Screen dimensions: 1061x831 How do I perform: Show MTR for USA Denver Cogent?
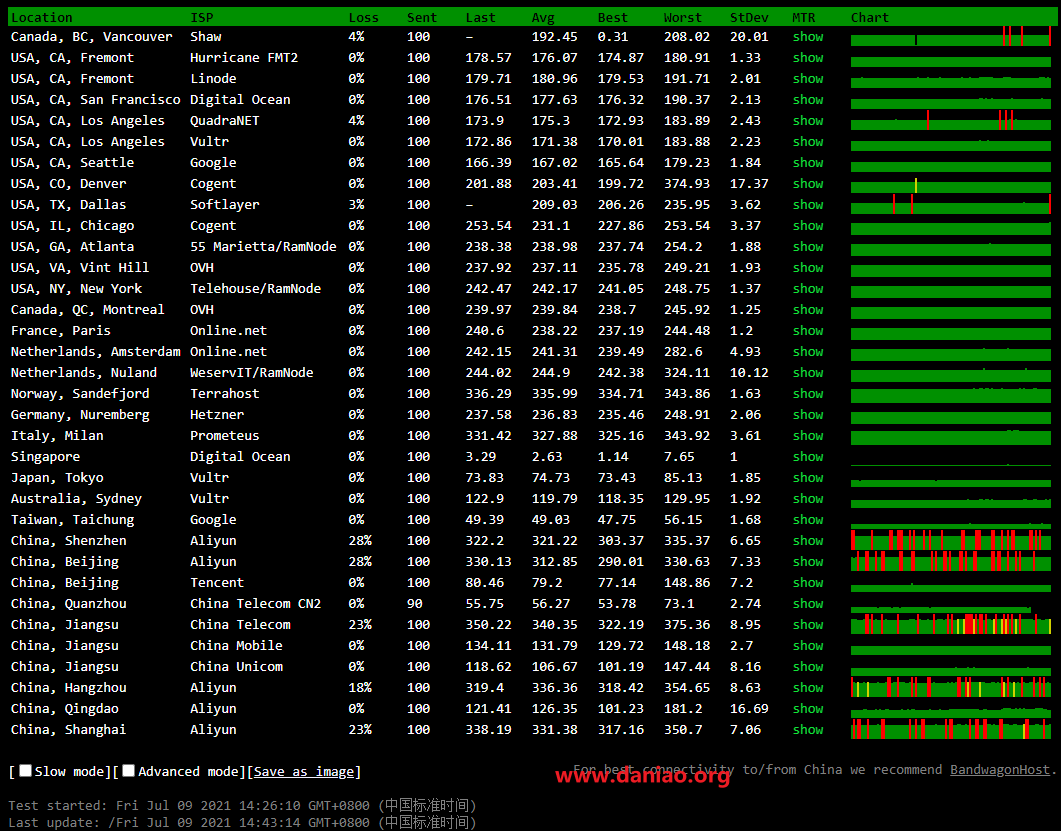point(807,183)
